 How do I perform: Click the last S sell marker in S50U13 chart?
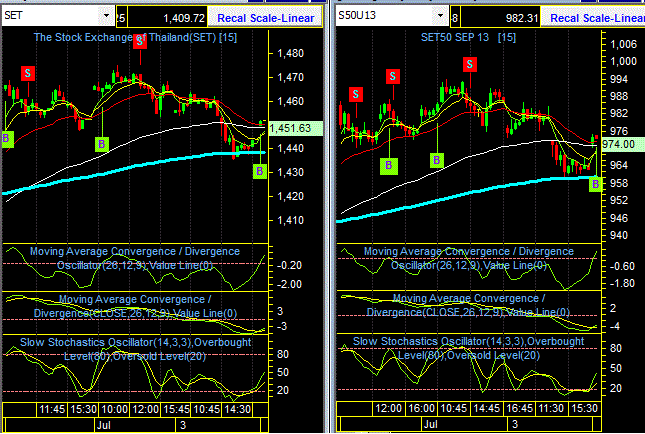point(470,65)
